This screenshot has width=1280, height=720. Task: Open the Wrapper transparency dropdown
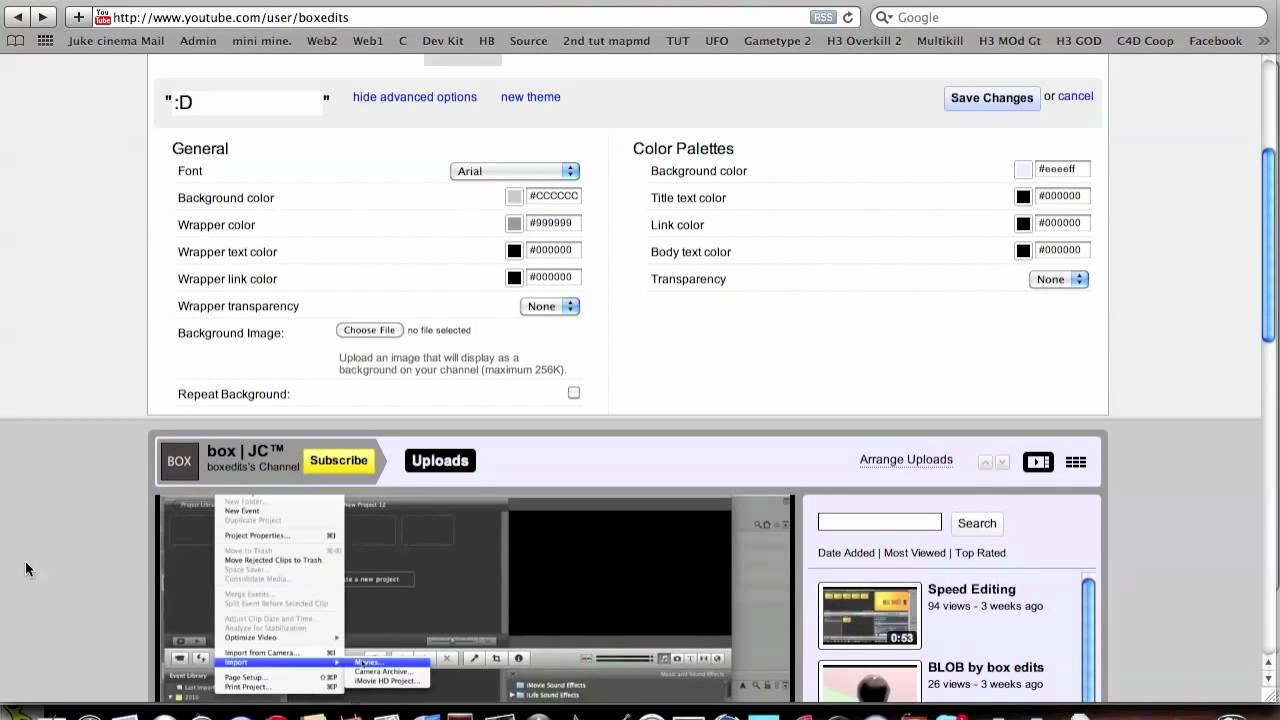coord(550,306)
